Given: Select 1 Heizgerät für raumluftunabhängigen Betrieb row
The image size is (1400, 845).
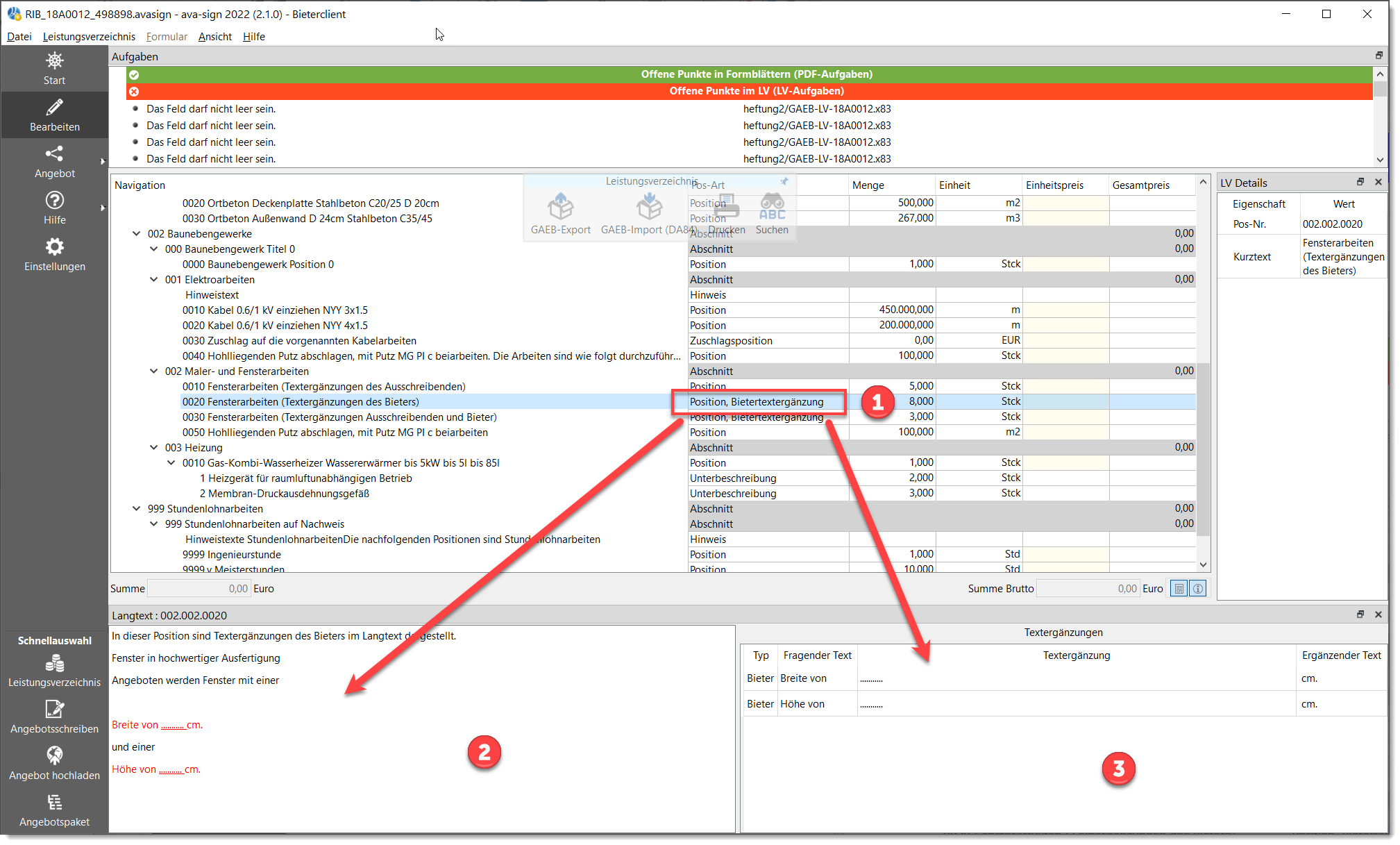Looking at the screenshot, I should (306, 478).
